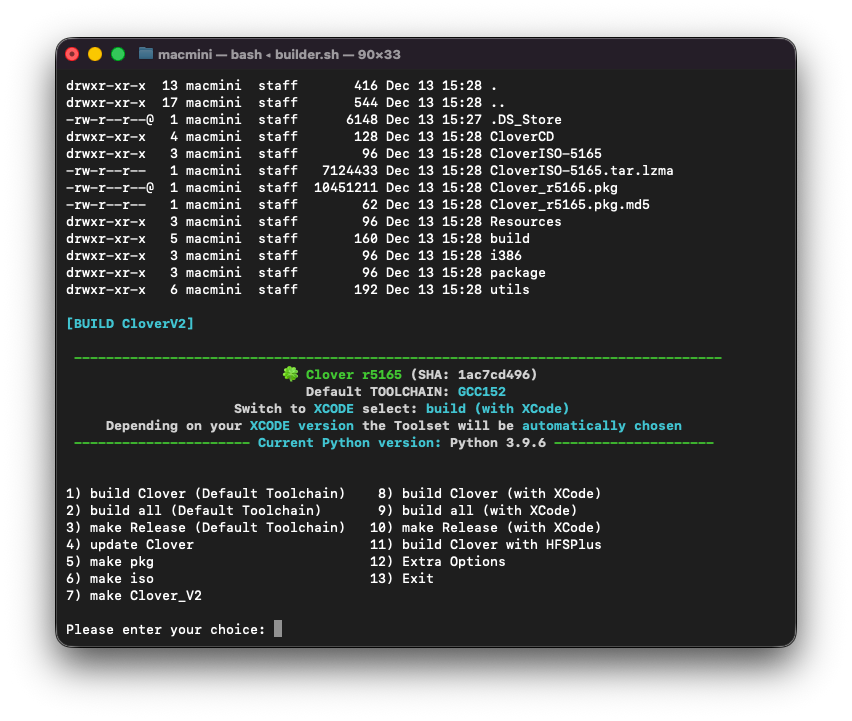Click the 'CloverCD' directory name

(x=522, y=136)
